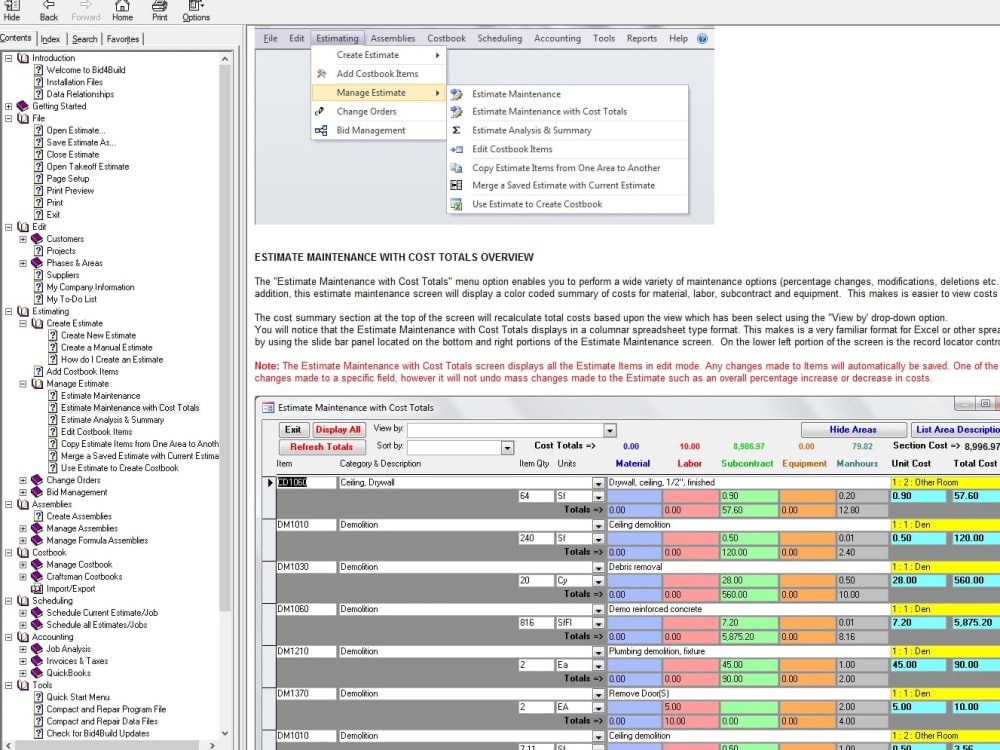Click the Back navigation icon
The height and width of the screenshot is (750, 1000).
coord(47,12)
